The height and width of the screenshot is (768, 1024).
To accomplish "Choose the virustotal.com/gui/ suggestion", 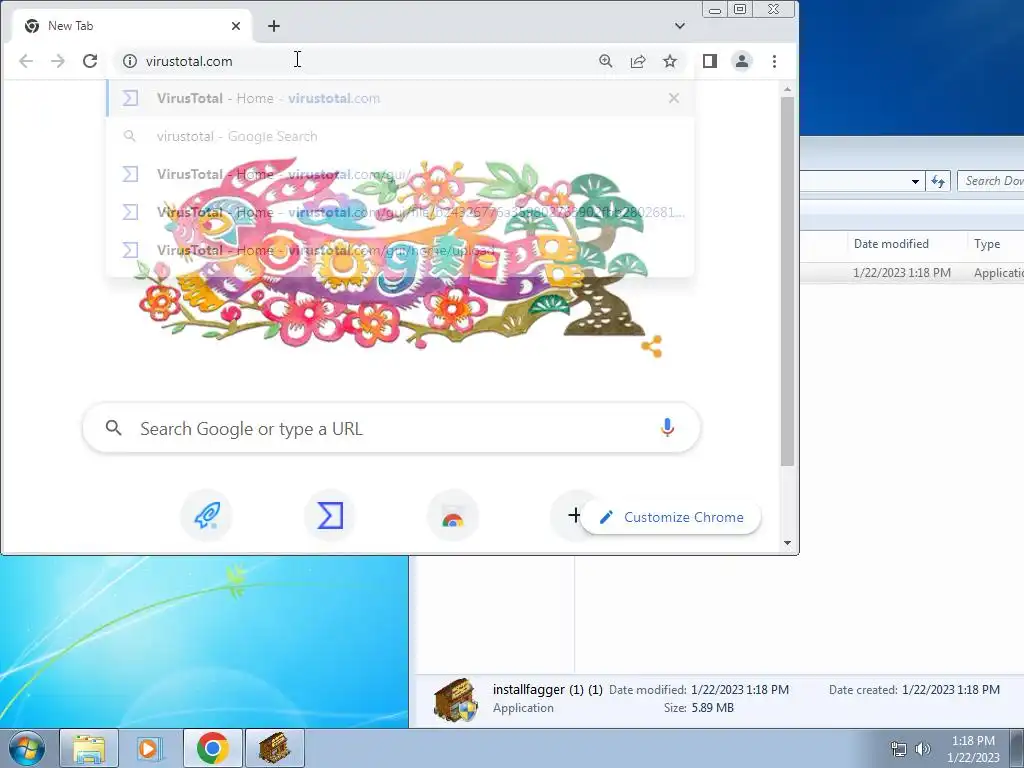I will click(x=400, y=174).
